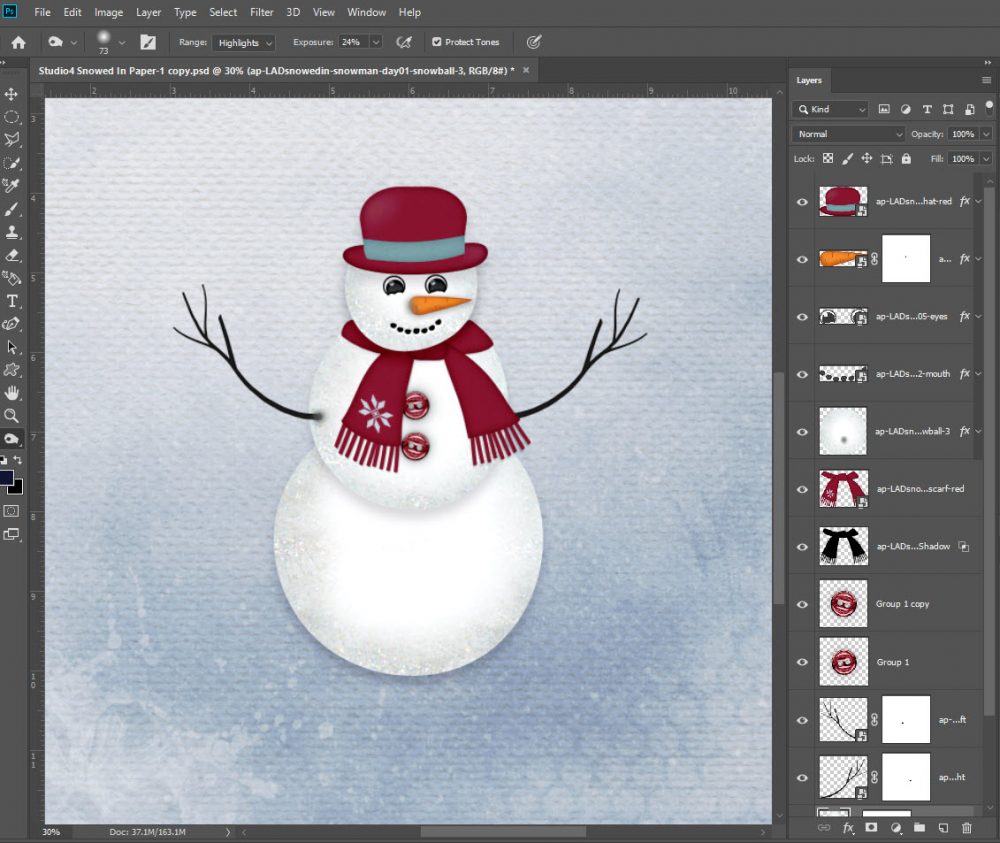The height and width of the screenshot is (843, 1000).
Task: Select the Hand tool
Action: pyautogui.click(x=12, y=392)
